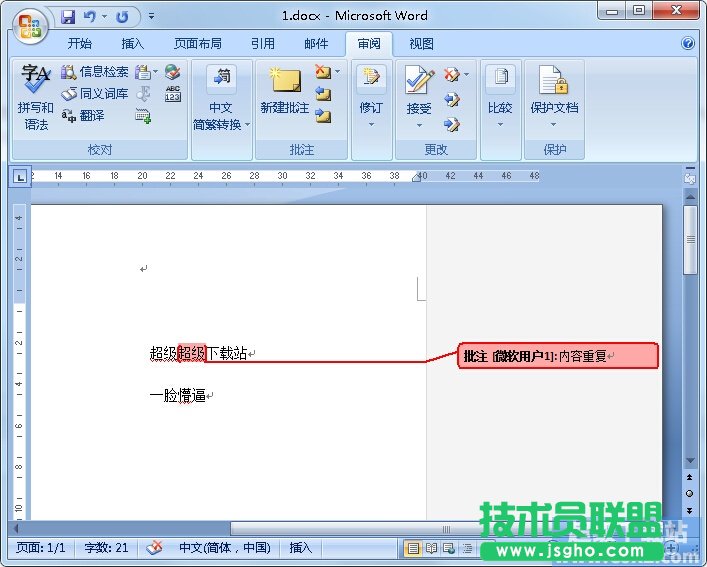
Task: Switch to Print Layout view in status bar
Action: pos(413,548)
